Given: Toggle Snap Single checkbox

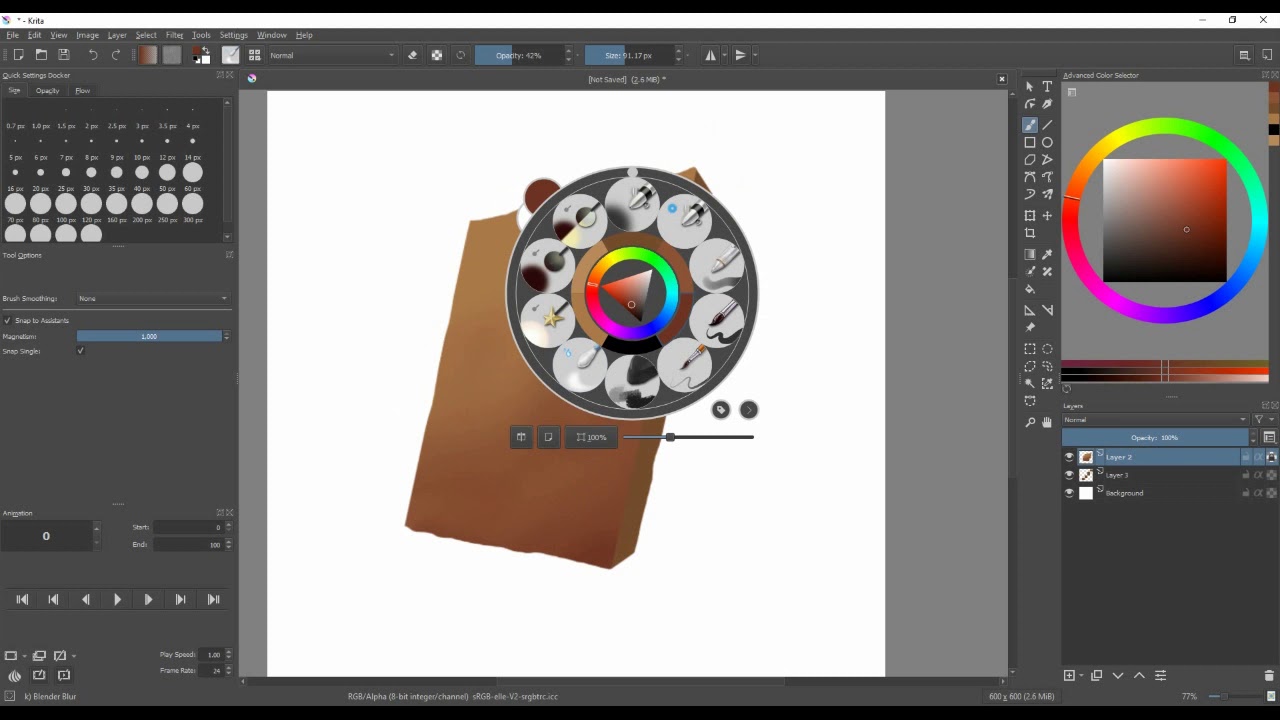Looking at the screenshot, I should [x=80, y=351].
